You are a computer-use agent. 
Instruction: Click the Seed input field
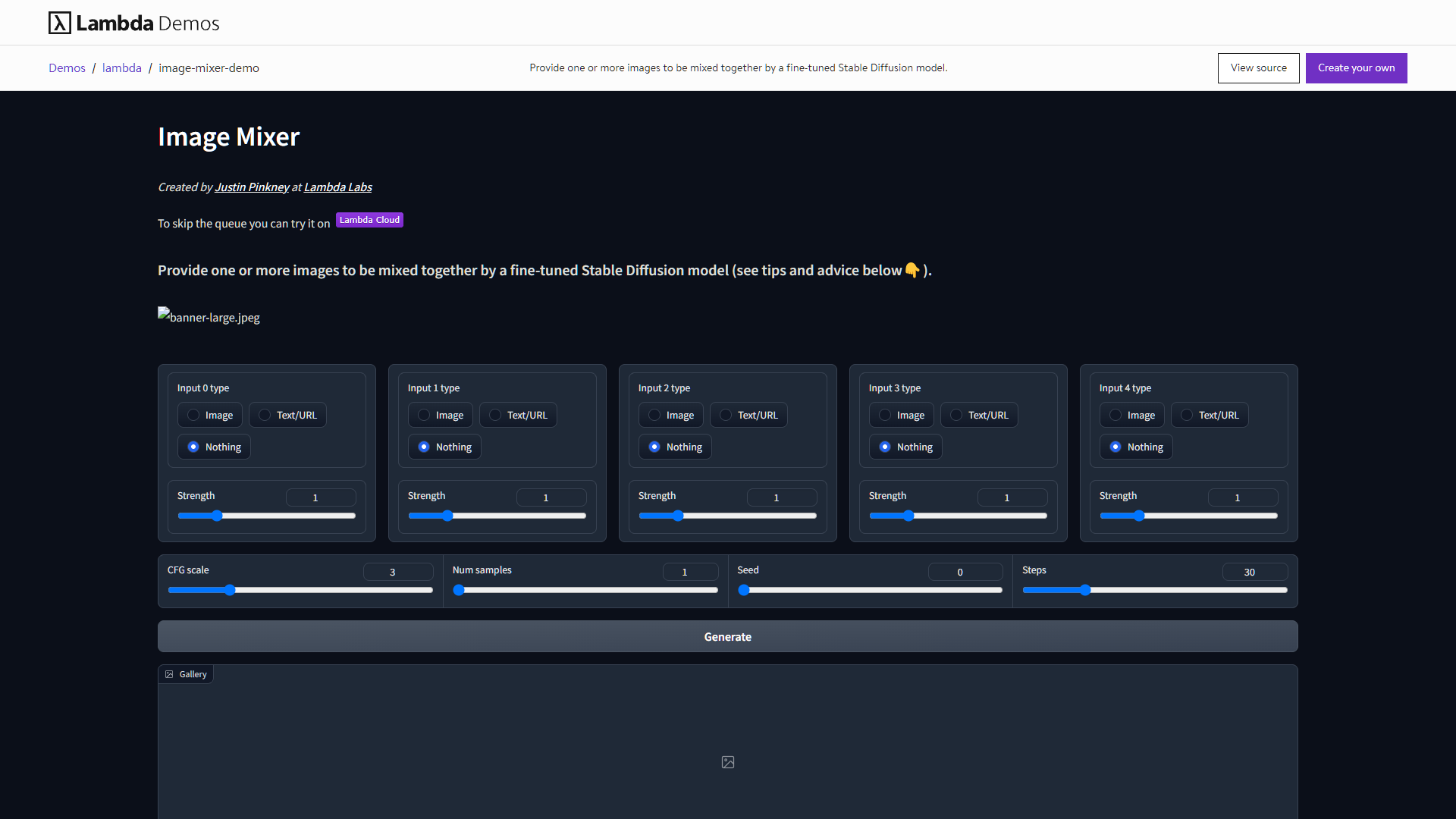(965, 572)
